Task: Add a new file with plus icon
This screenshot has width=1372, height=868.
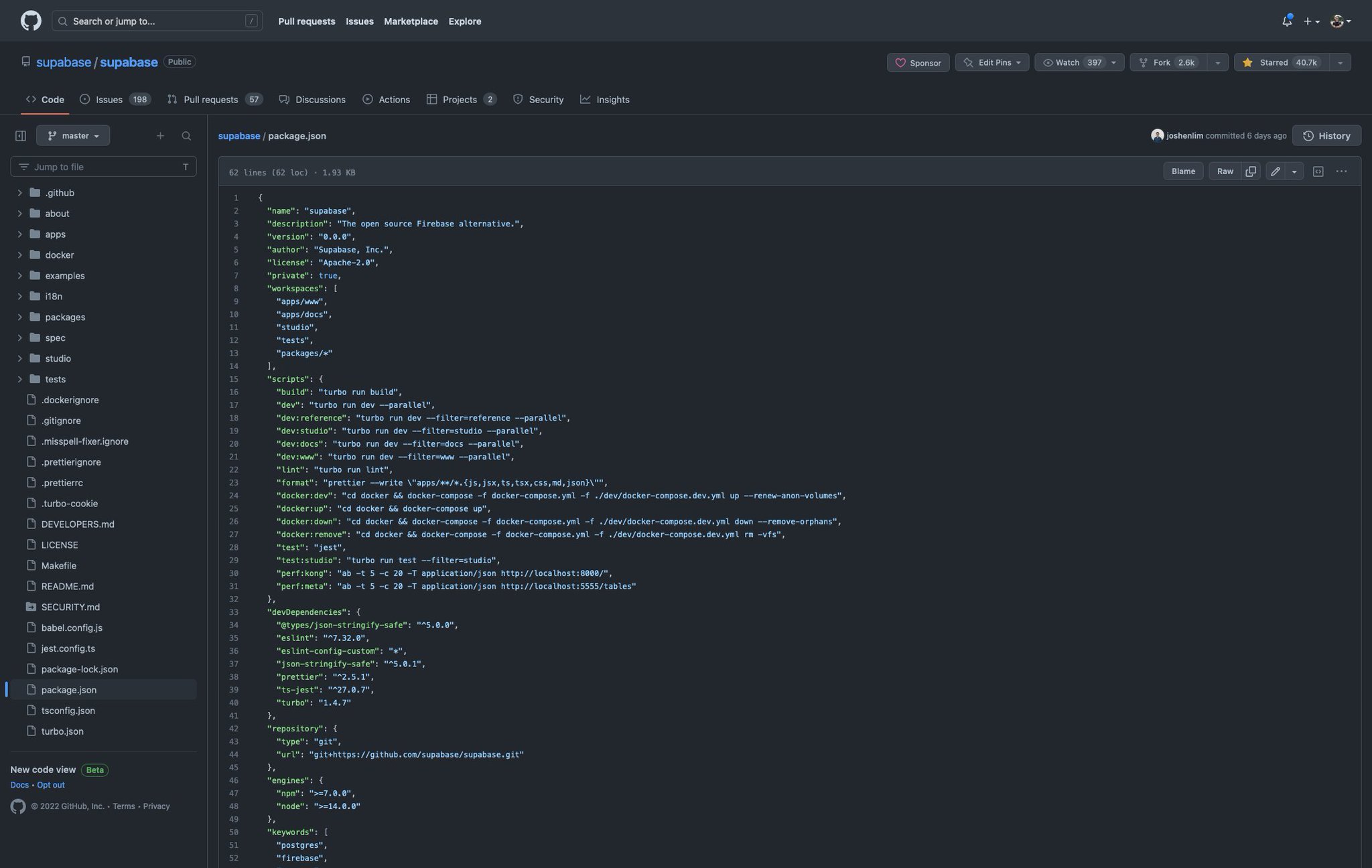Action: [160, 136]
